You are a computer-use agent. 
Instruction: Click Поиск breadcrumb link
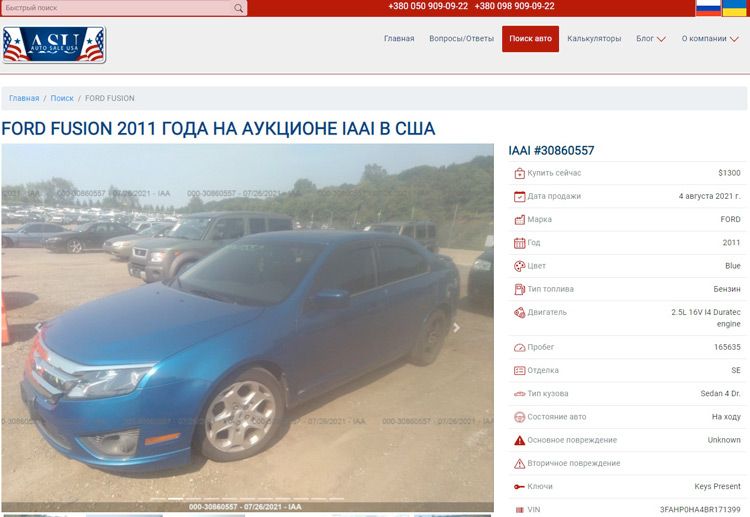[x=62, y=98]
